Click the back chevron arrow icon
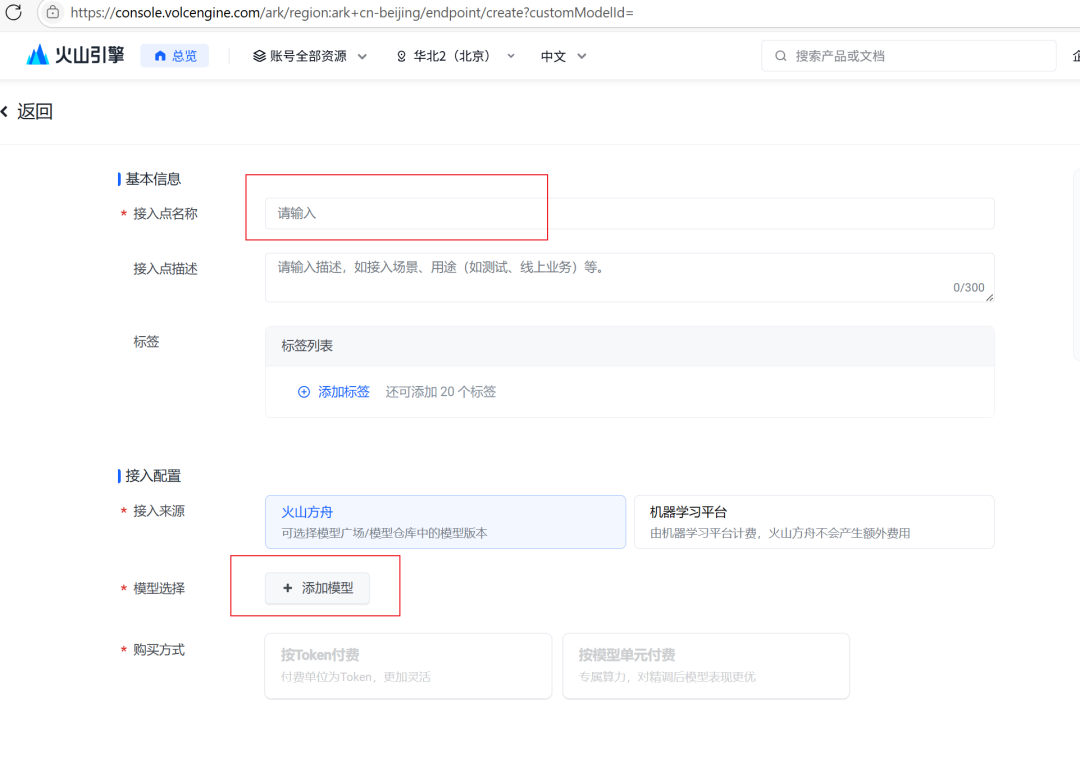This screenshot has height=781, width=1080. [x=5, y=112]
